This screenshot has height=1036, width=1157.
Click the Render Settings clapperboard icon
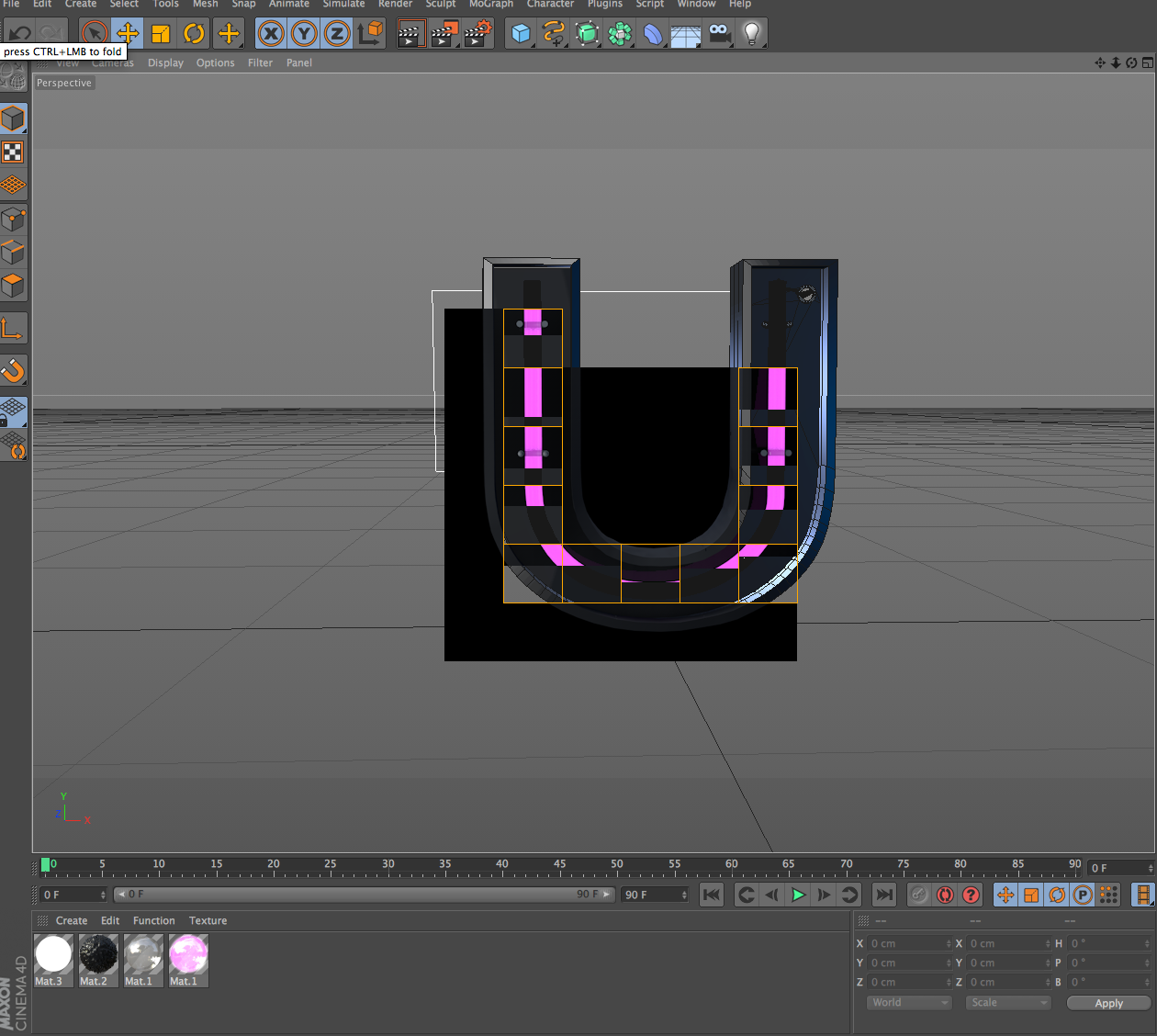tap(477, 34)
